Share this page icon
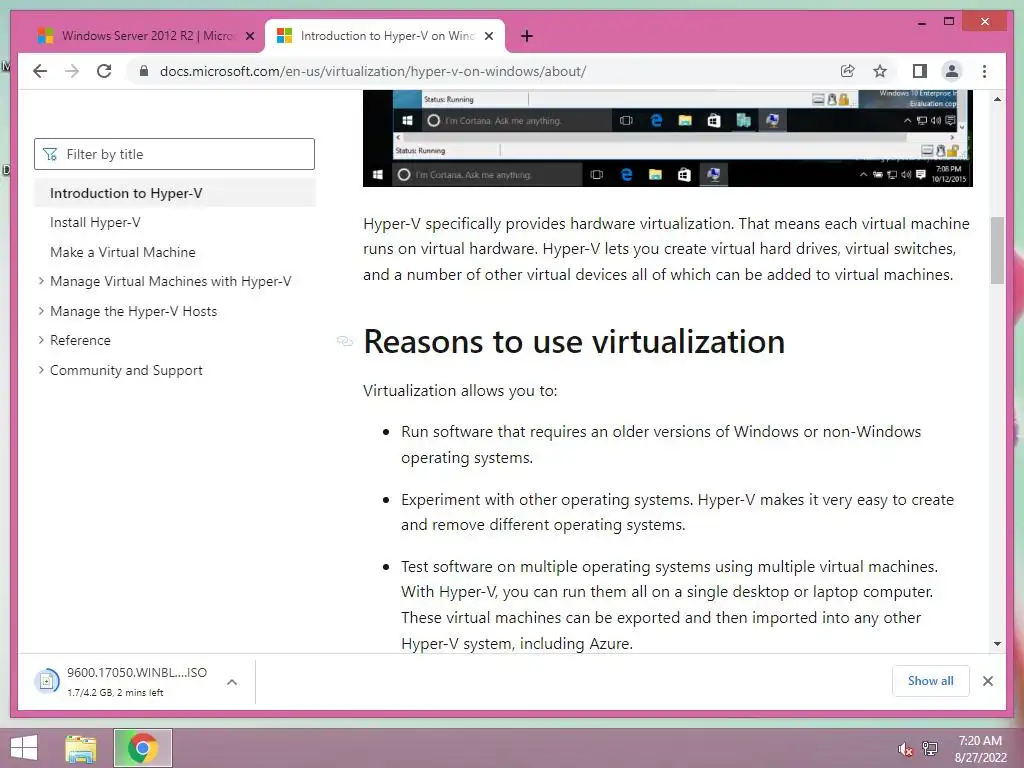This screenshot has width=1024, height=768. [x=848, y=71]
